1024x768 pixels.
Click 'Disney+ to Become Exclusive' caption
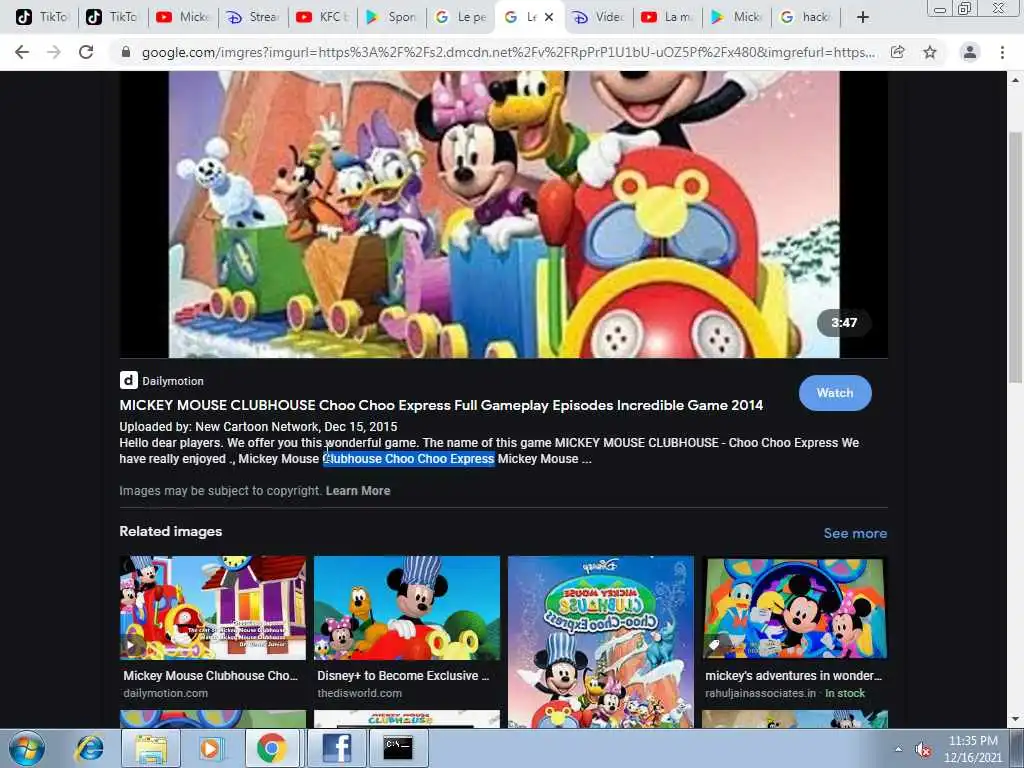tap(403, 676)
